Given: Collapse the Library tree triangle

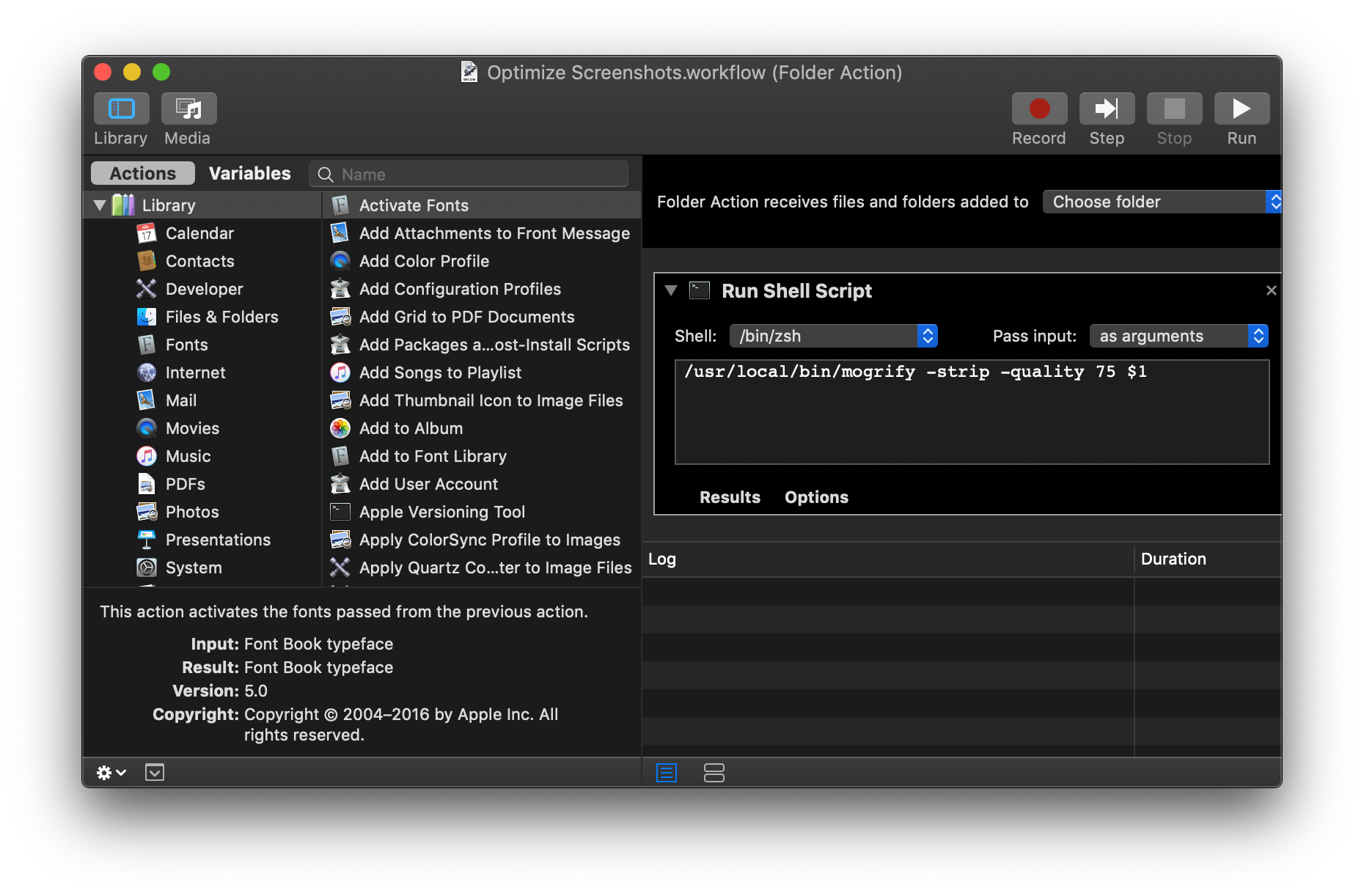Looking at the screenshot, I should click(100, 205).
